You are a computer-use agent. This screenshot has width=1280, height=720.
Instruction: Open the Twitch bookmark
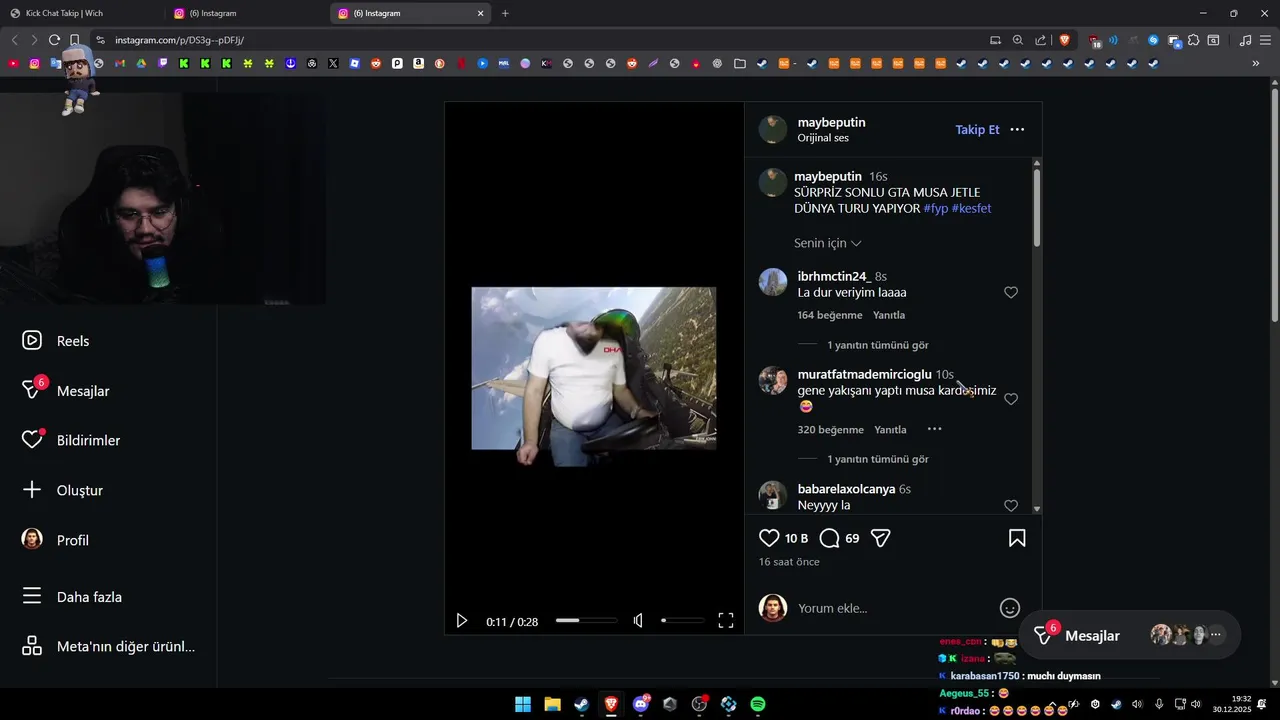point(162,63)
